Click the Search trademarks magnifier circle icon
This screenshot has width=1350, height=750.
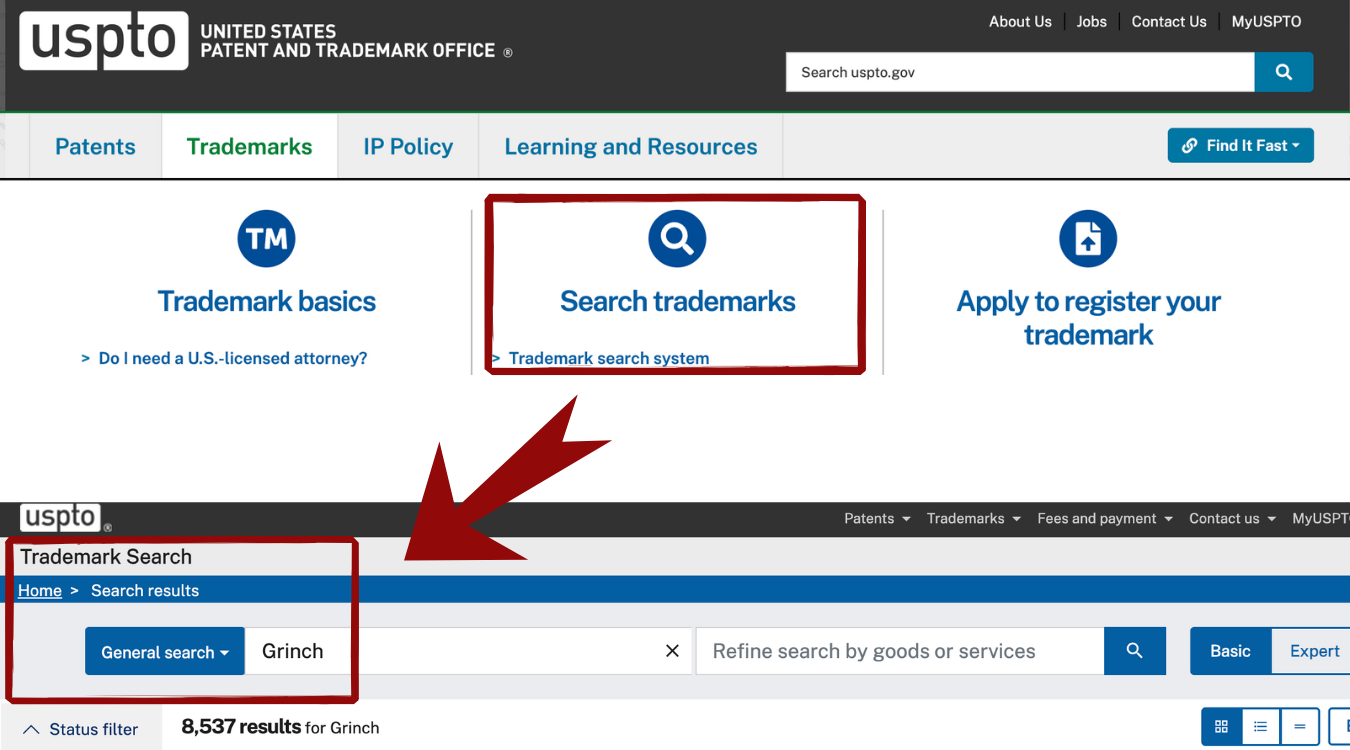(677, 239)
